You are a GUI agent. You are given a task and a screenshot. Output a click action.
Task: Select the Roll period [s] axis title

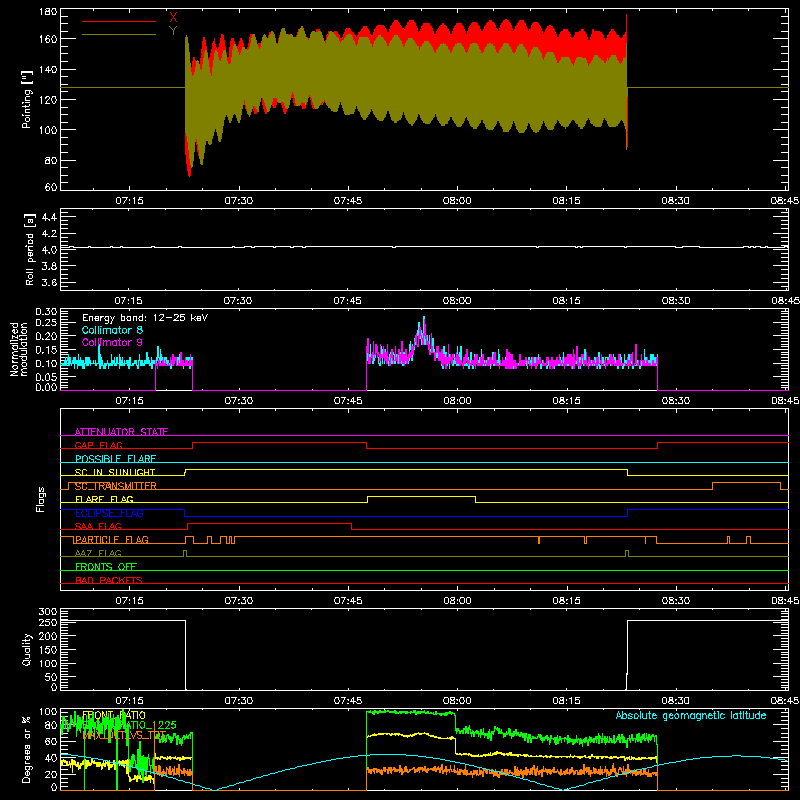pyautogui.click(x=29, y=249)
